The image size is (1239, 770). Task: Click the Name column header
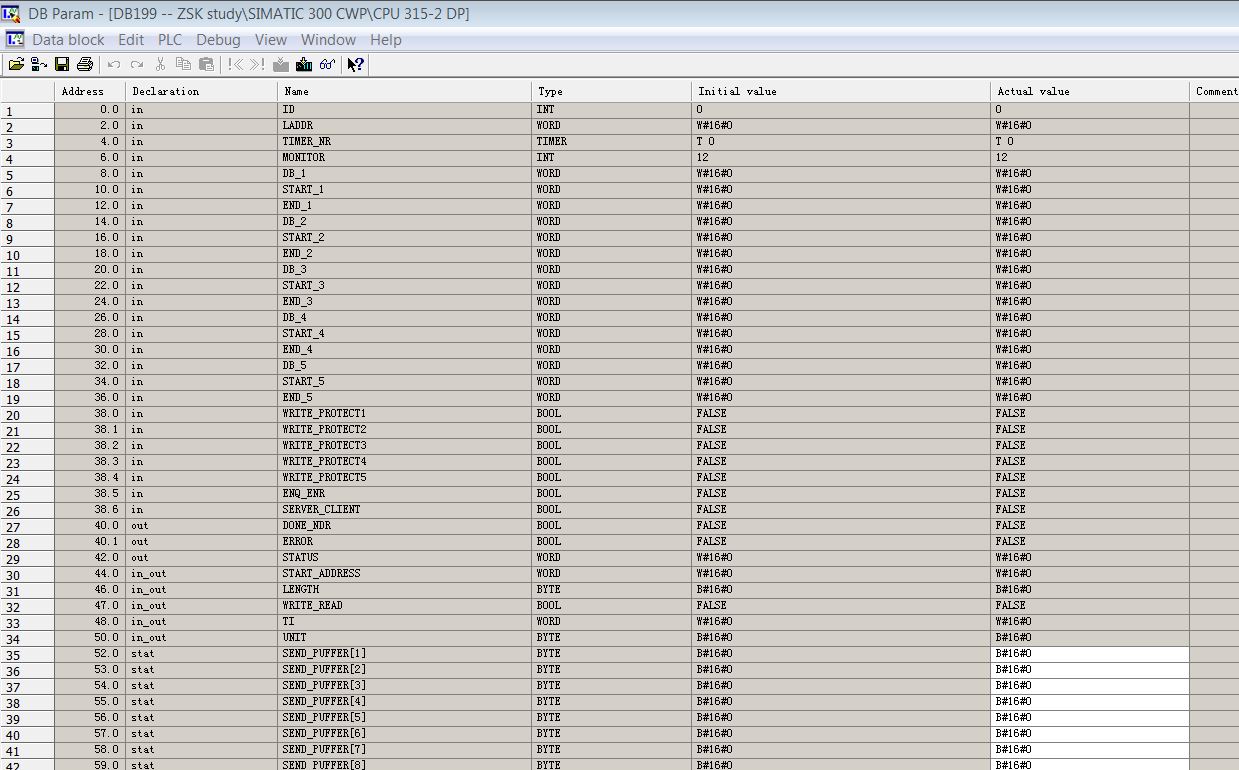404,91
